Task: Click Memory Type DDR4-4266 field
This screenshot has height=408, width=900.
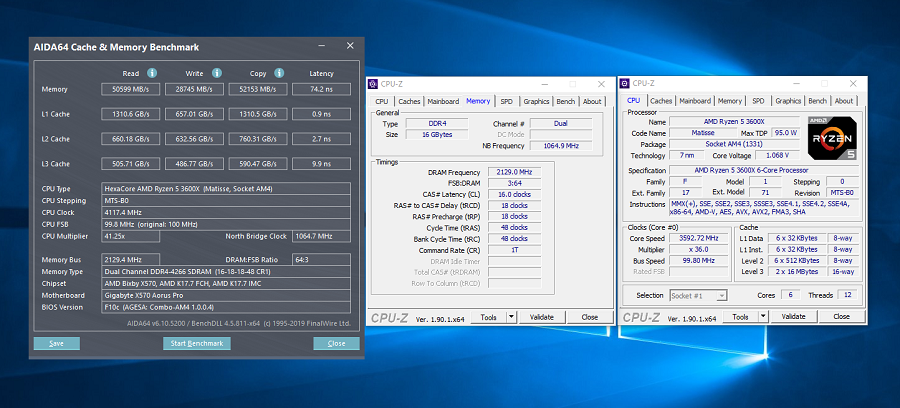Action: point(226,272)
